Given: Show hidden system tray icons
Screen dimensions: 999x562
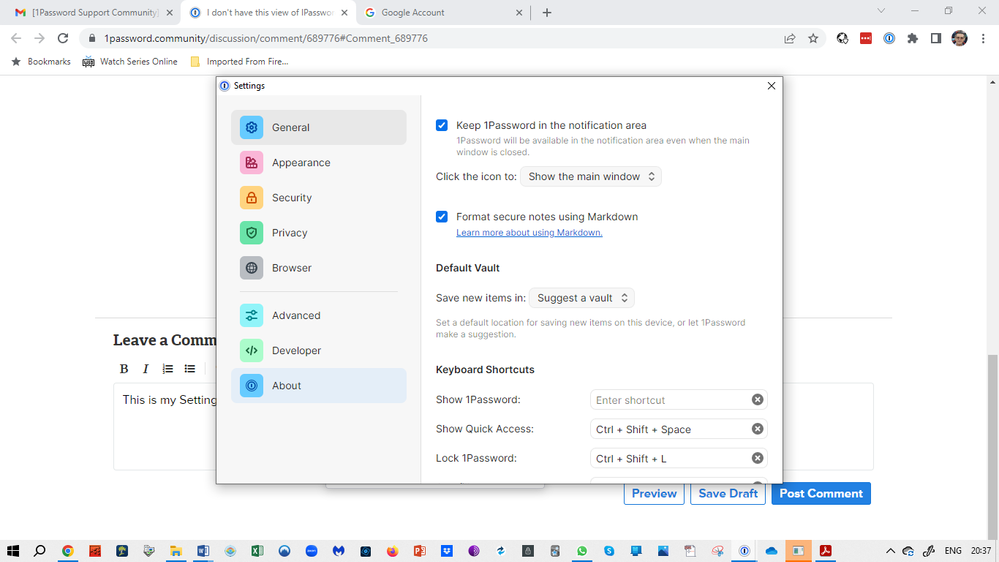Looking at the screenshot, I should (x=890, y=551).
